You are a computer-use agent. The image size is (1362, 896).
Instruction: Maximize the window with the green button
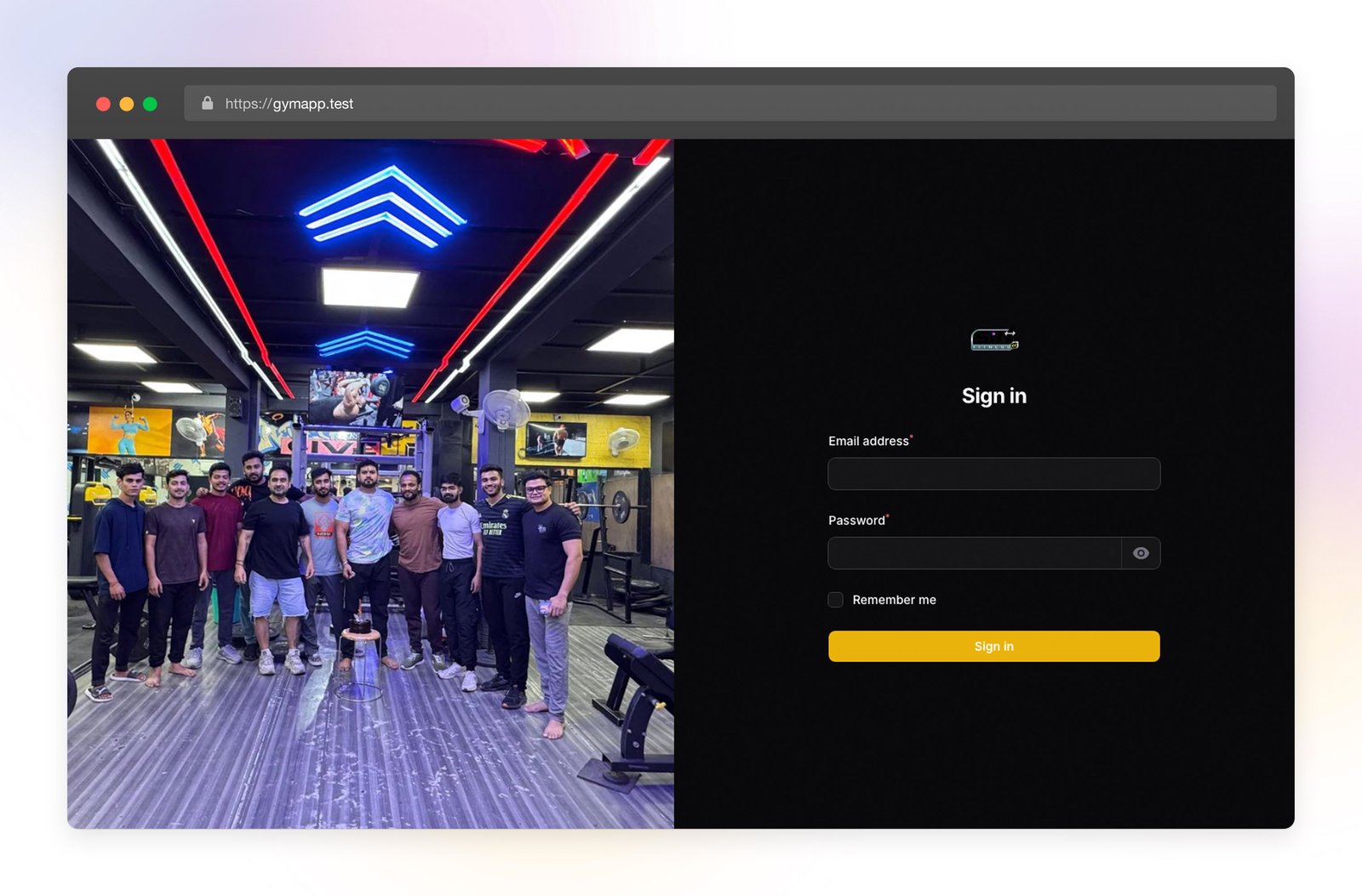(151, 104)
